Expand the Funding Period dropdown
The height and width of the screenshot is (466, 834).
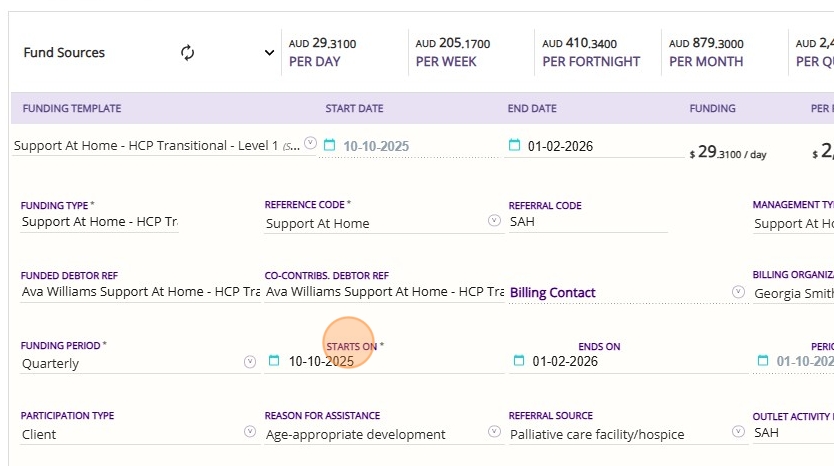[x=250, y=362]
